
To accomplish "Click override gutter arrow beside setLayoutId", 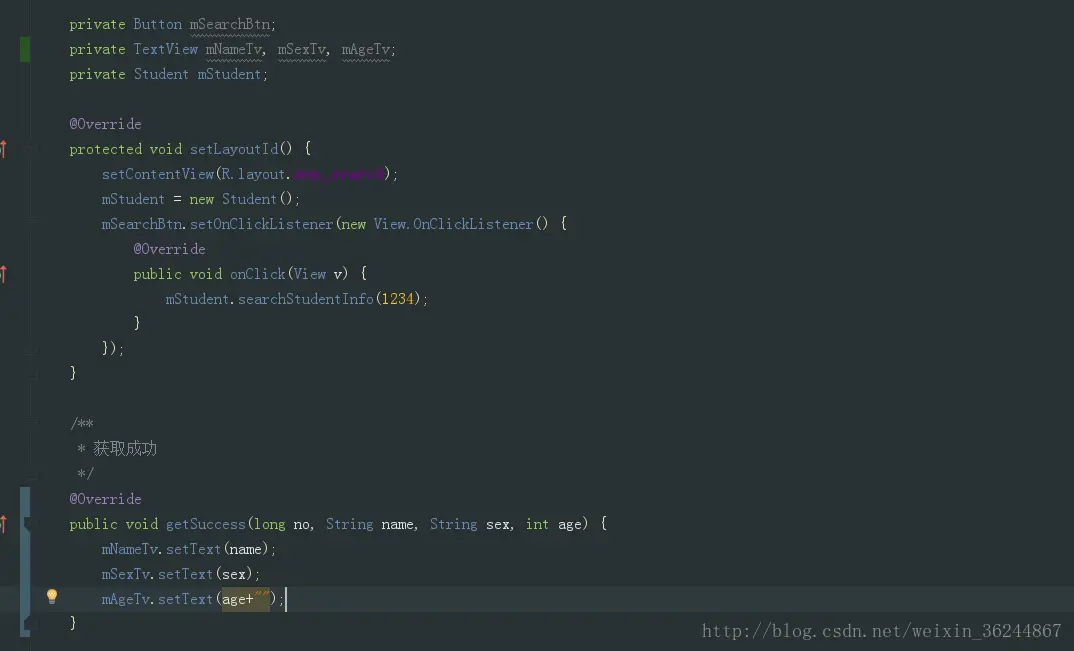I will [x=3, y=149].
